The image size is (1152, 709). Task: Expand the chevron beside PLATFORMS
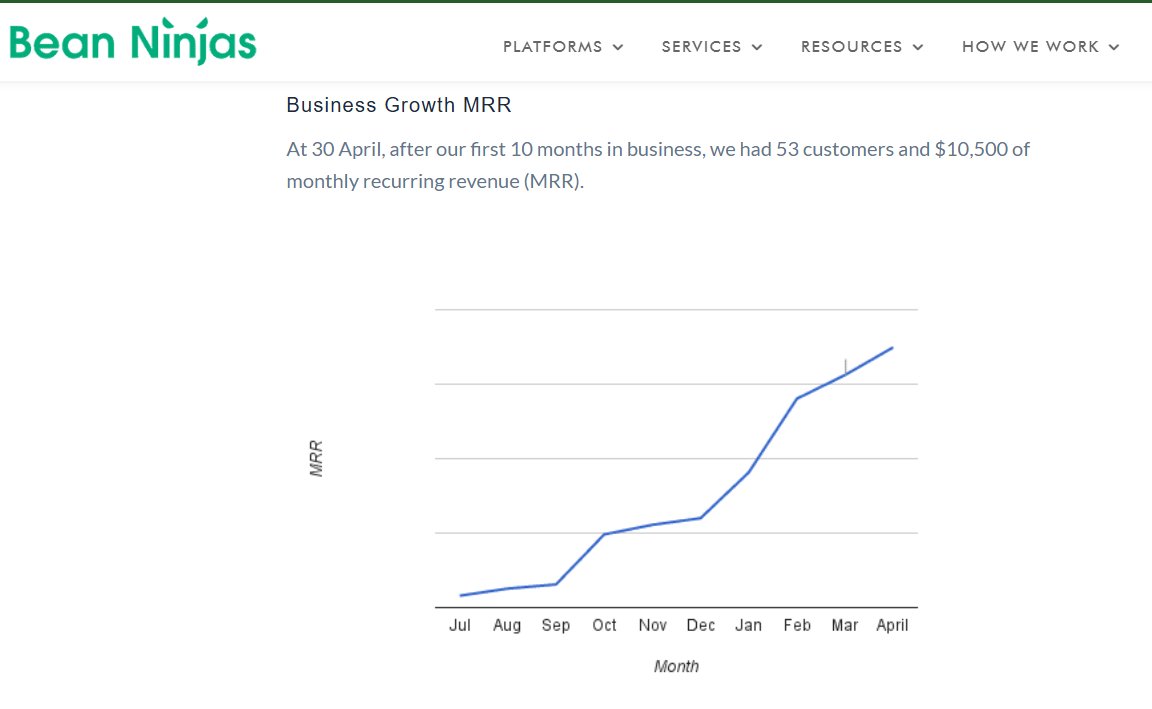[618, 47]
